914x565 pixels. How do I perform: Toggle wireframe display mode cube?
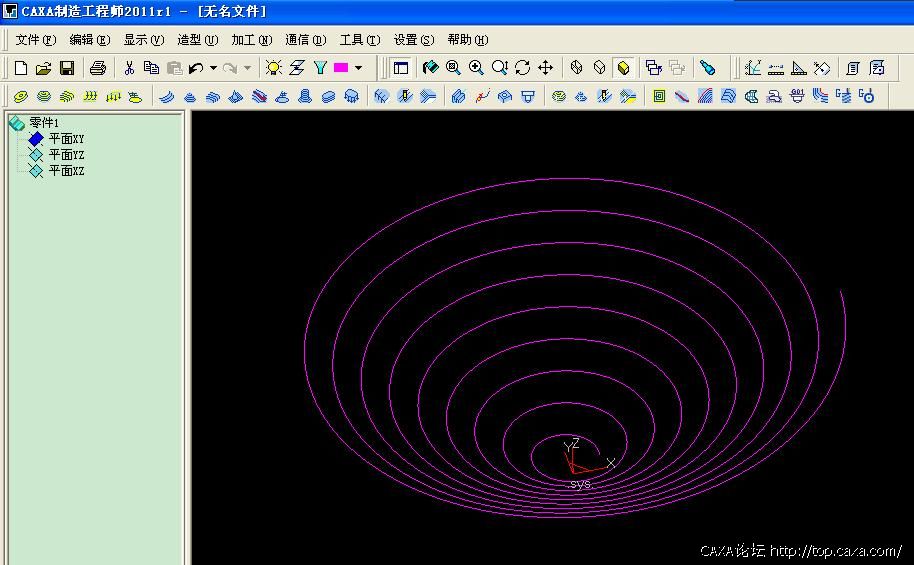[x=577, y=68]
